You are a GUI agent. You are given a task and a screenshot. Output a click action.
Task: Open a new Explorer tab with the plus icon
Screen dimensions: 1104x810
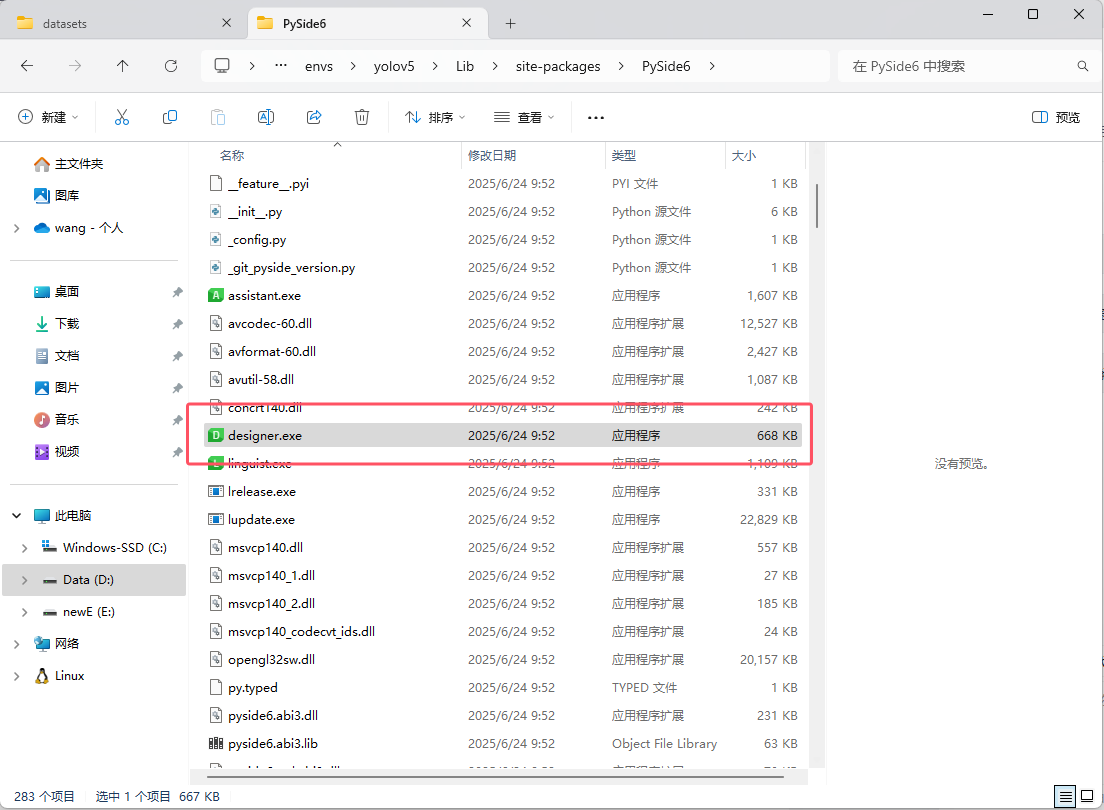510,22
